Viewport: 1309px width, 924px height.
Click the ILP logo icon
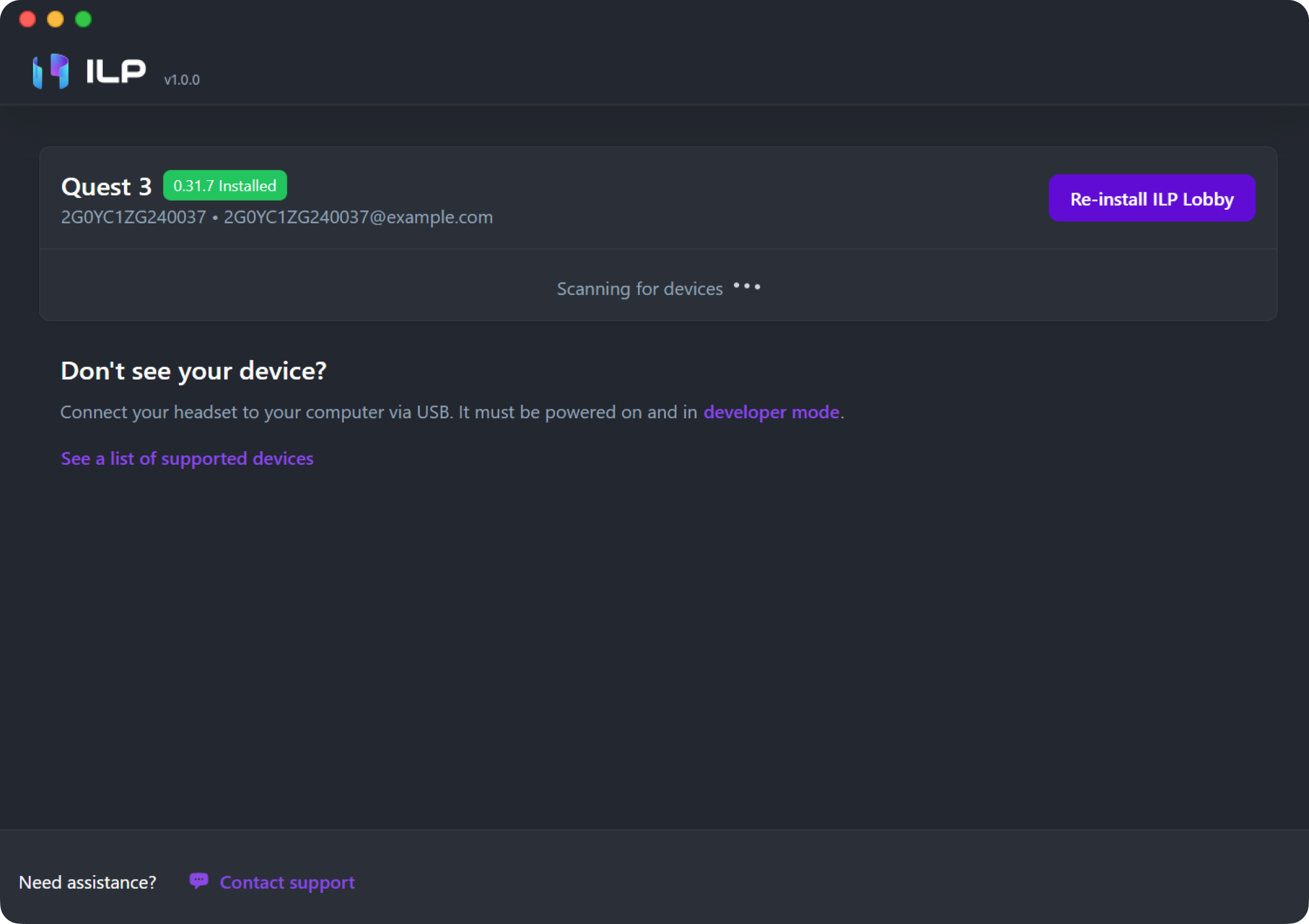51,71
